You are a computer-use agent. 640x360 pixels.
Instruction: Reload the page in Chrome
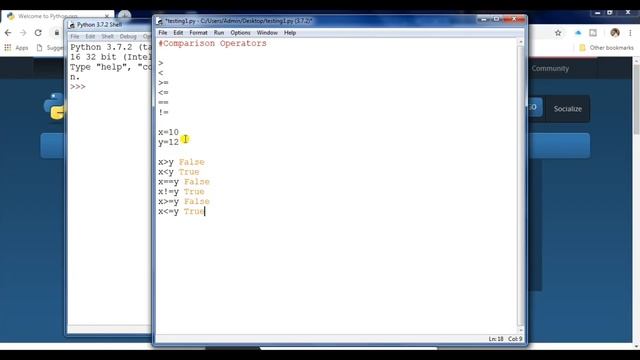38,33
